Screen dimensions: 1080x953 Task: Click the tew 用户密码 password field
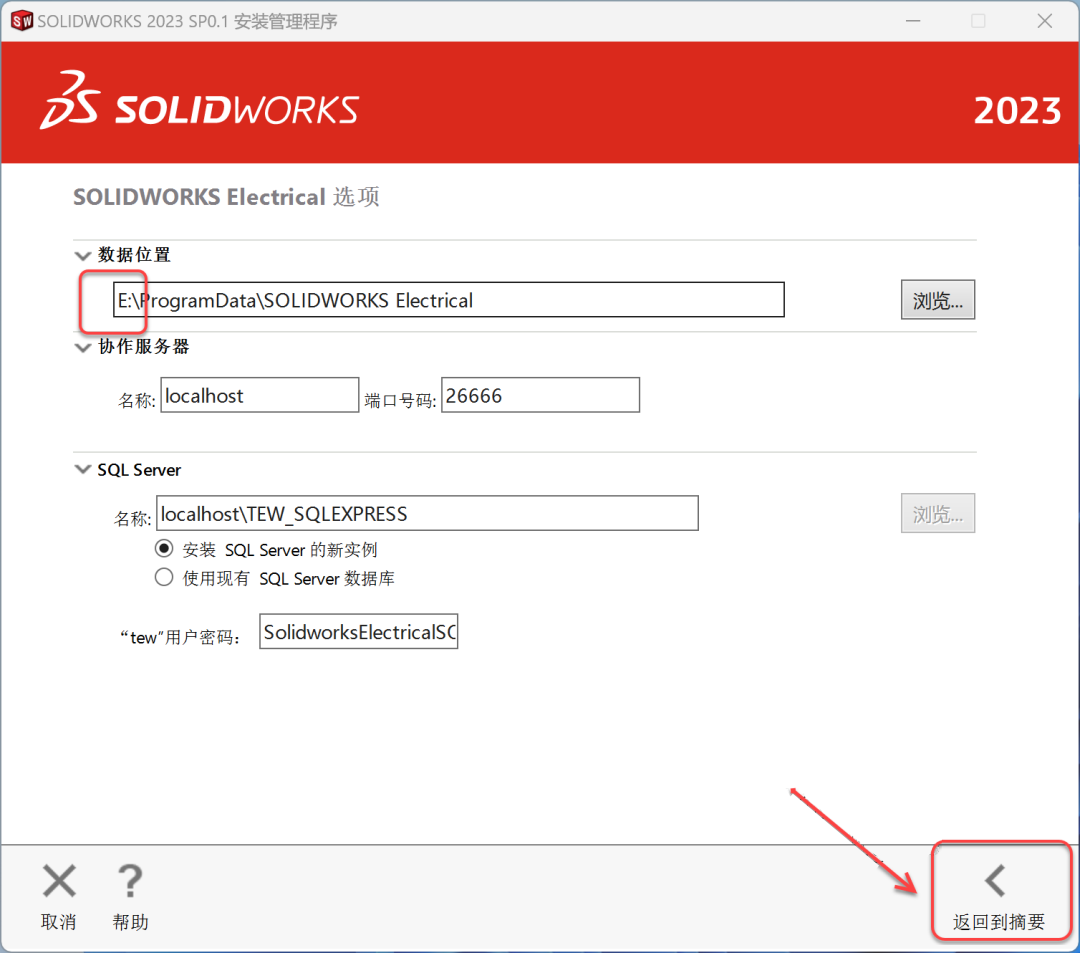[x=358, y=631]
